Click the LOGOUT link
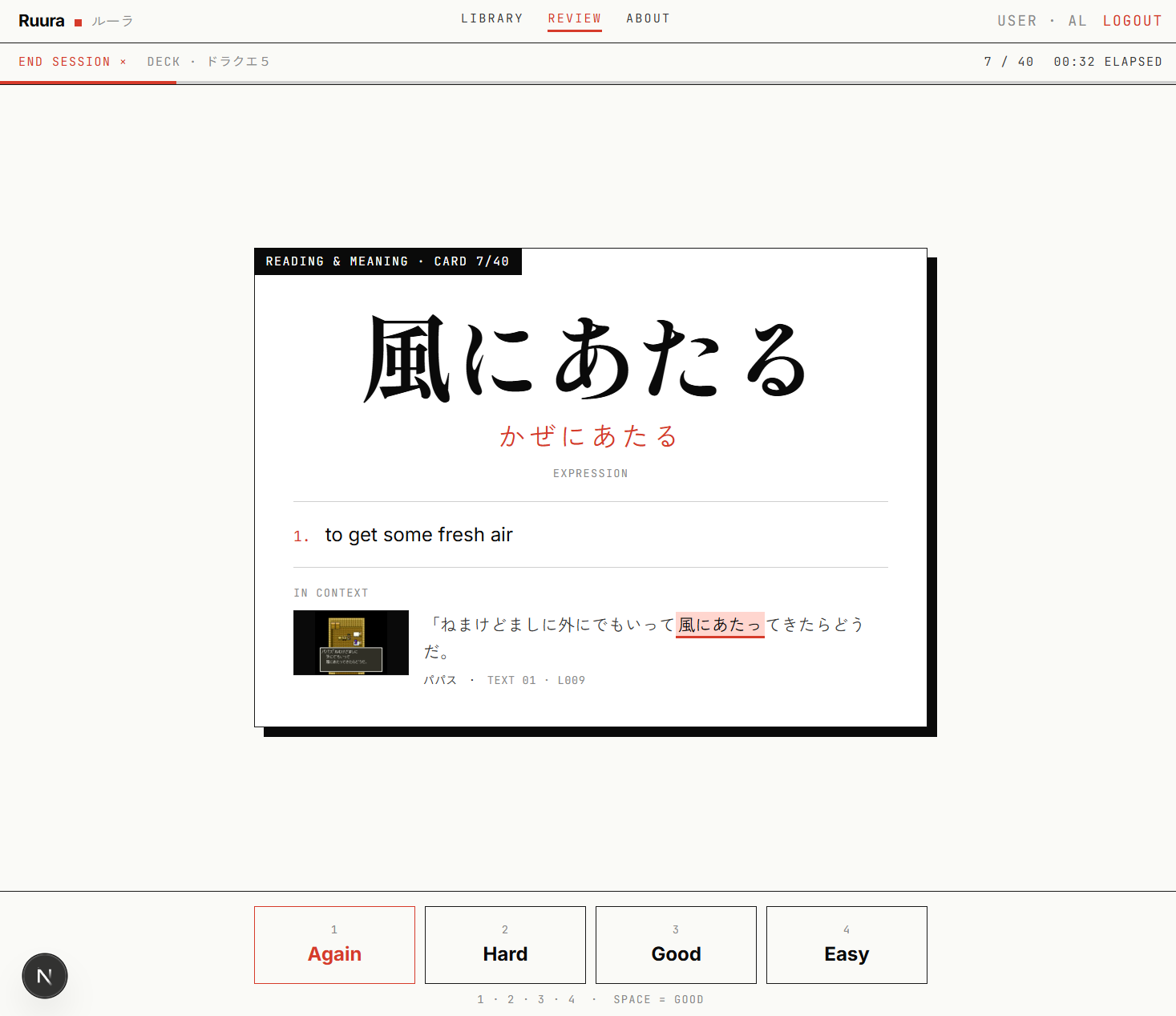 1132,21
